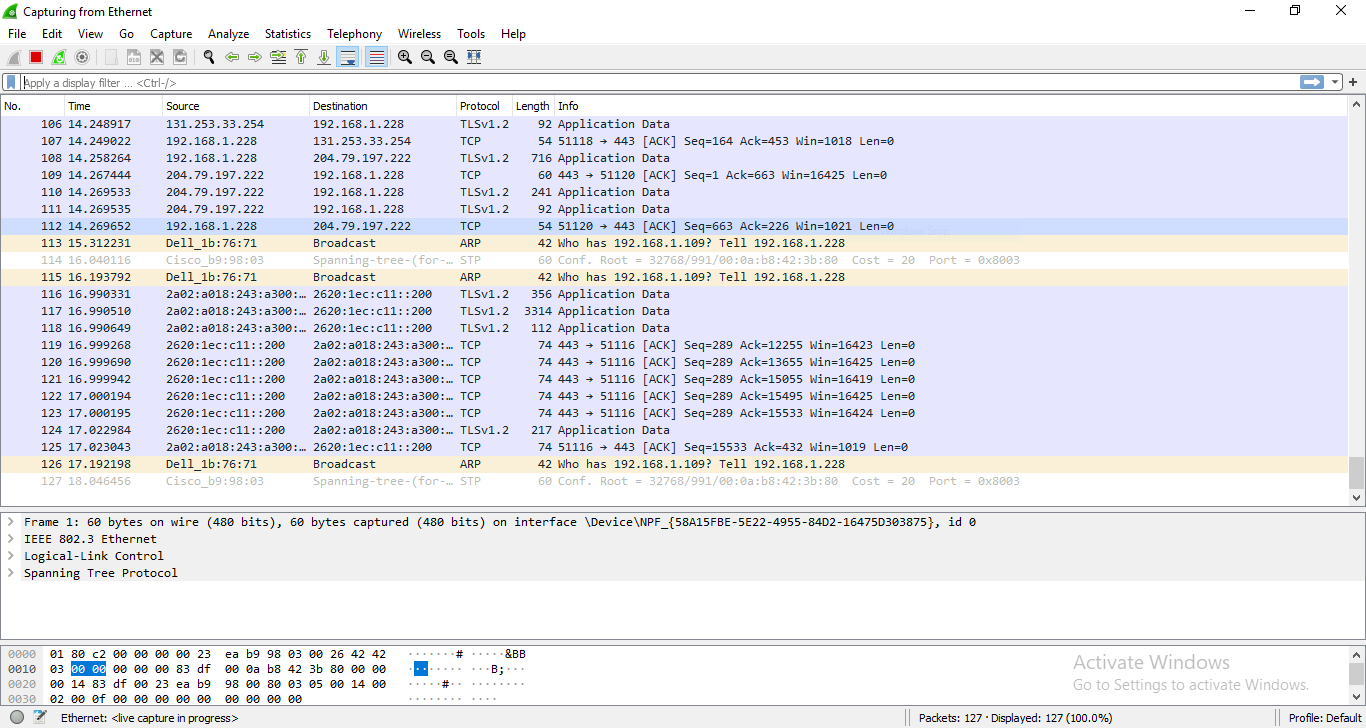The height and width of the screenshot is (728, 1366).
Task: Select packet 106 from 131.253.33.254
Action: (674, 124)
